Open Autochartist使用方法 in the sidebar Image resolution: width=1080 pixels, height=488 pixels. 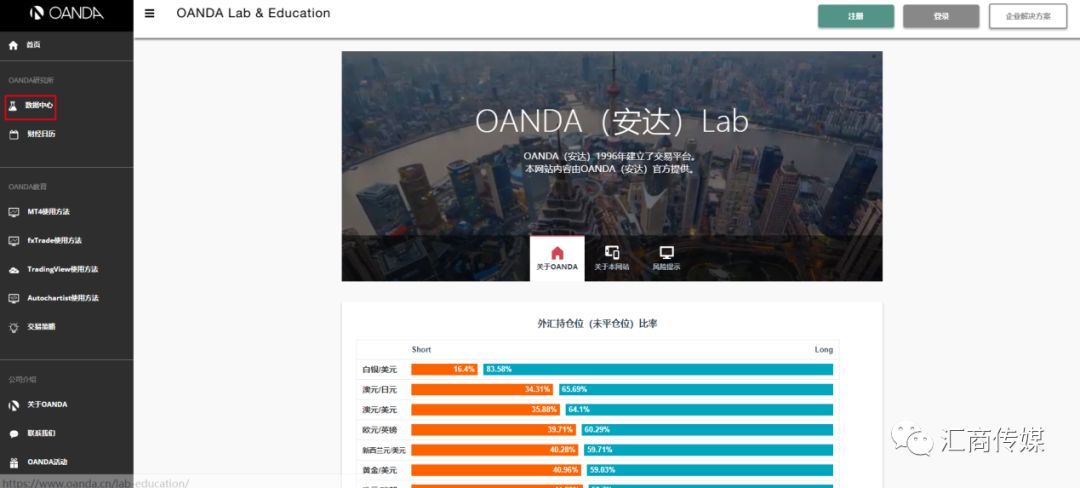pos(62,298)
